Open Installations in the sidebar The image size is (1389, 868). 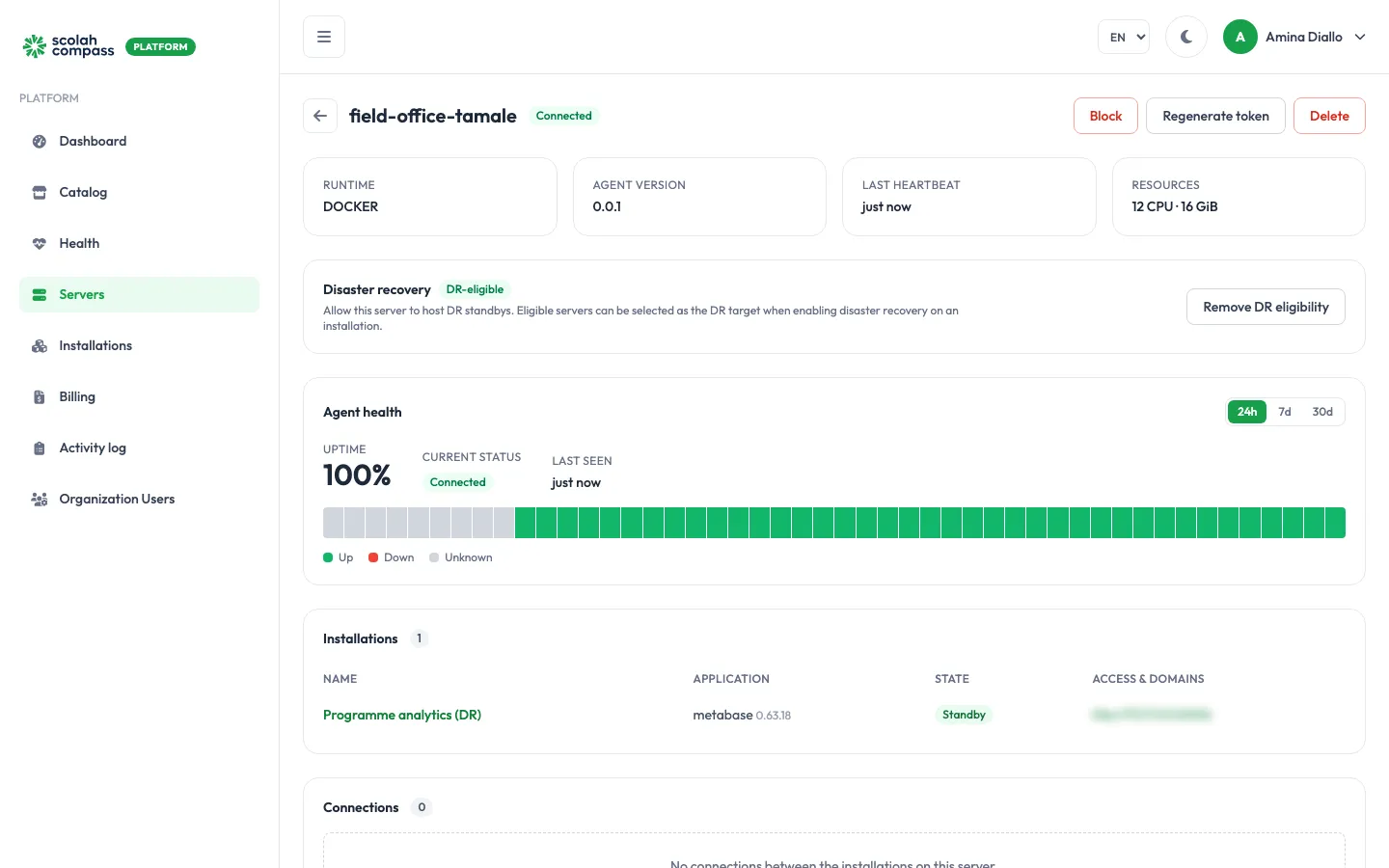pos(139,345)
